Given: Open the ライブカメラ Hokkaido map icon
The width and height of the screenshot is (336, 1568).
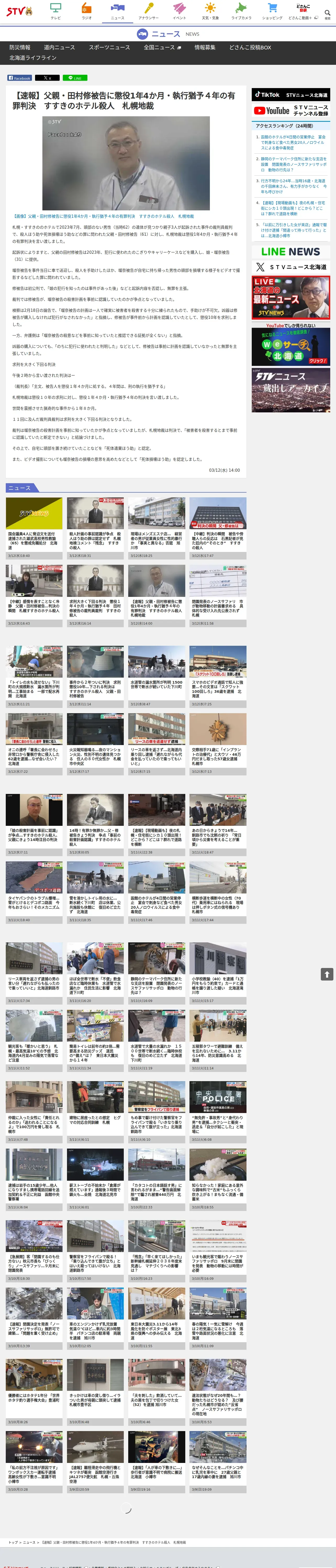Looking at the screenshot, I should (x=242, y=11).
